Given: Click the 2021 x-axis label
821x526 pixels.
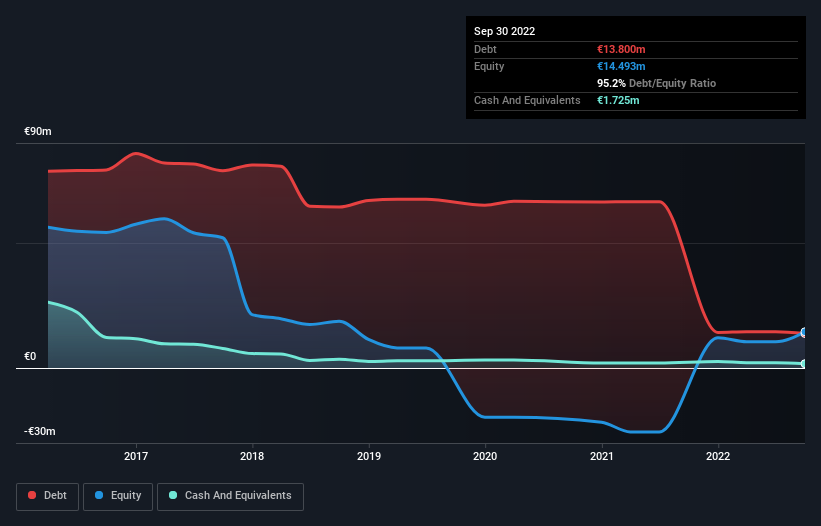Looking at the screenshot, I should (602, 456).
